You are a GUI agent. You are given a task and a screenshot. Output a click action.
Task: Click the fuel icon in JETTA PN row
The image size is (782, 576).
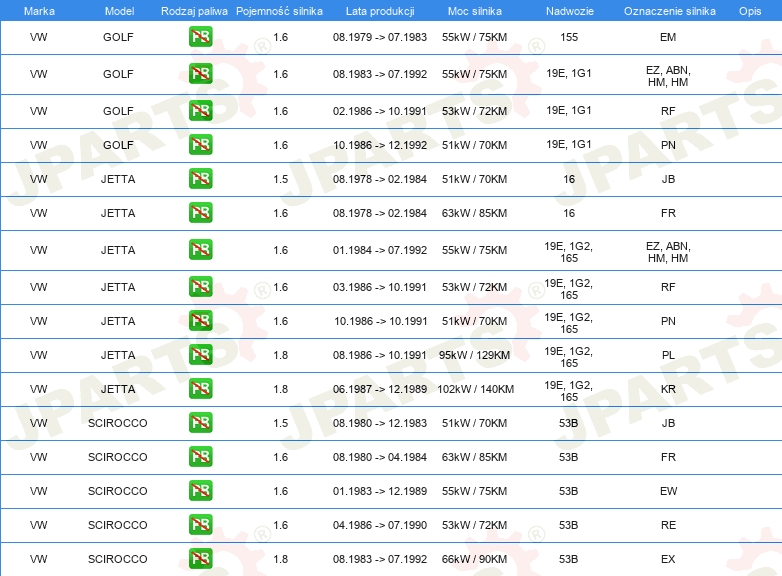pos(200,321)
